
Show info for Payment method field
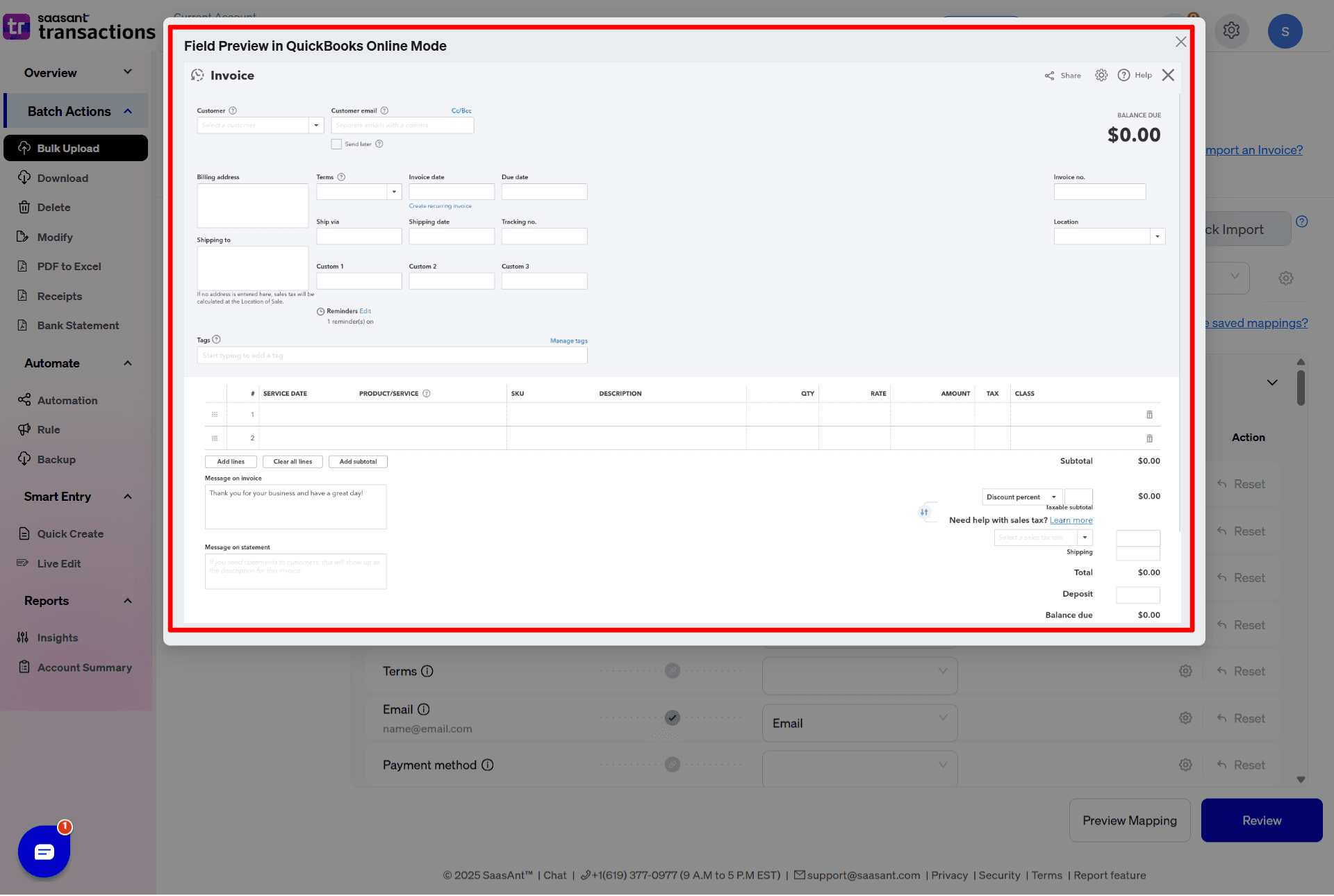(x=488, y=765)
